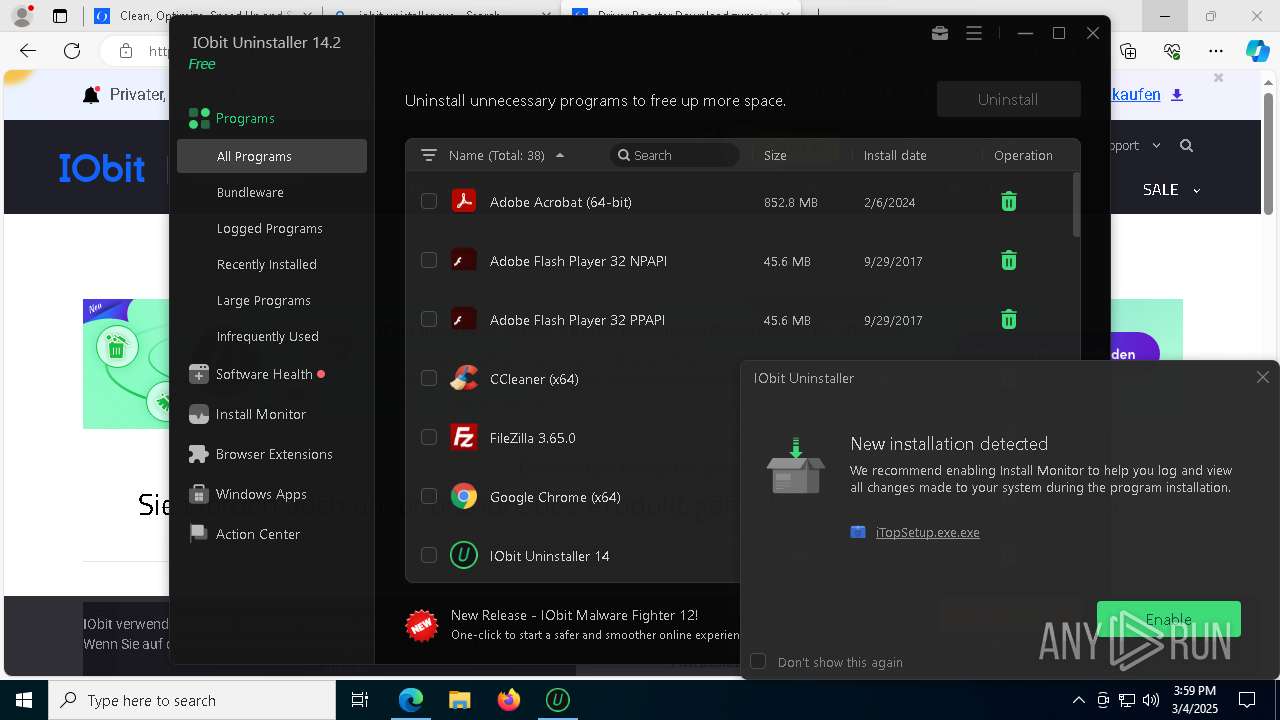Image resolution: width=1280 pixels, height=720 pixels.
Task: Open the toolbox briefcase icon
Action: [x=939, y=33]
